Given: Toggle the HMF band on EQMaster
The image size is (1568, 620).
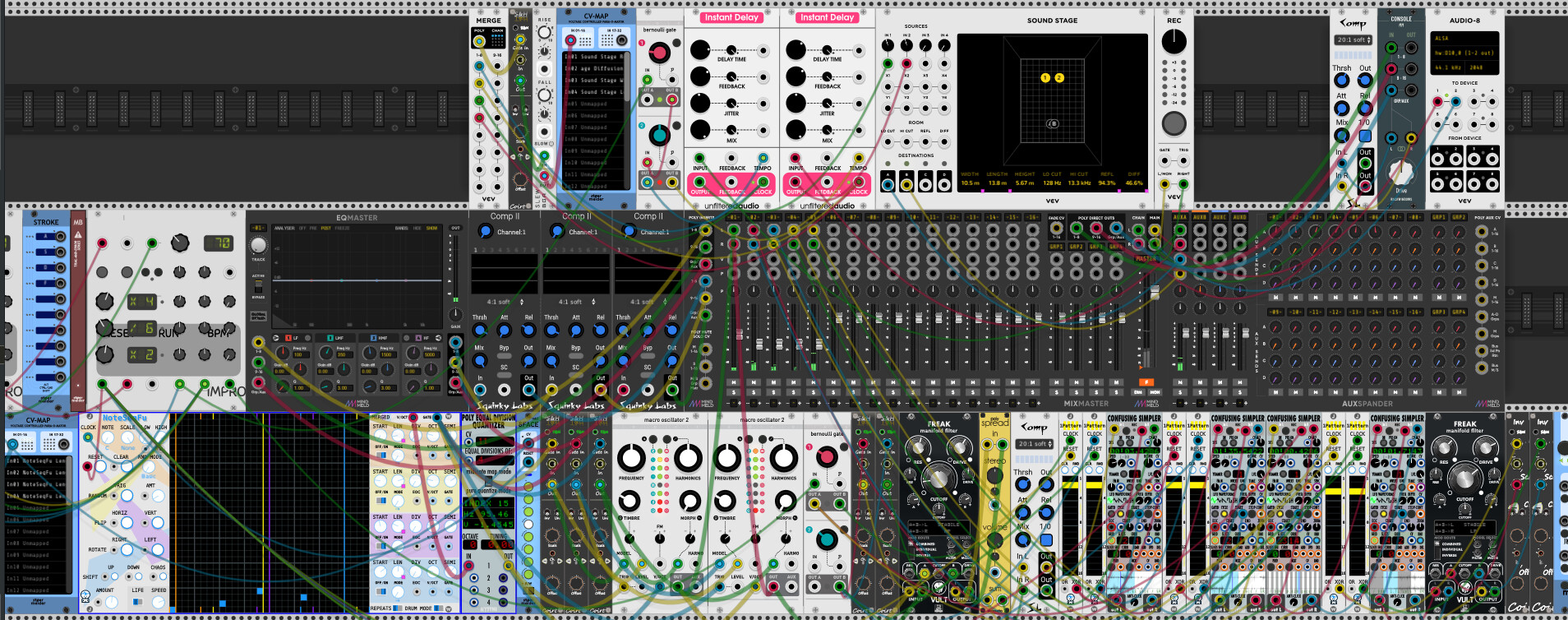Looking at the screenshot, I should click(x=373, y=338).
